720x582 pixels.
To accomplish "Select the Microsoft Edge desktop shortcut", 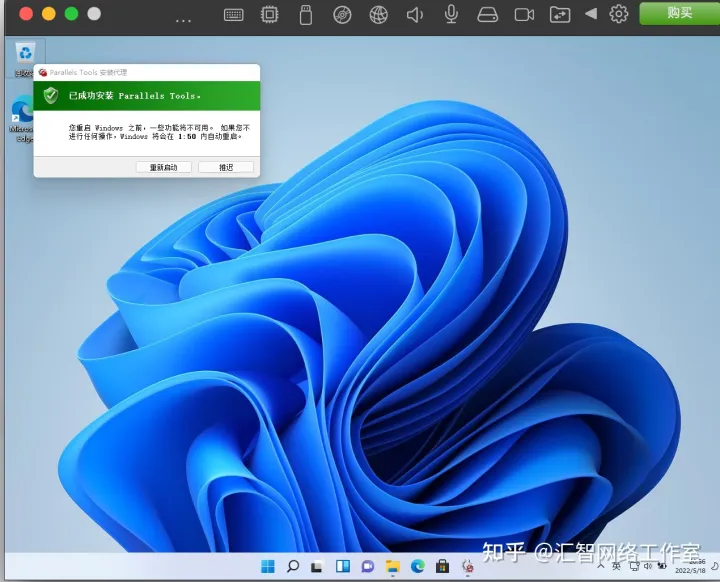I will pyautogui.click(x=22, y=119).
